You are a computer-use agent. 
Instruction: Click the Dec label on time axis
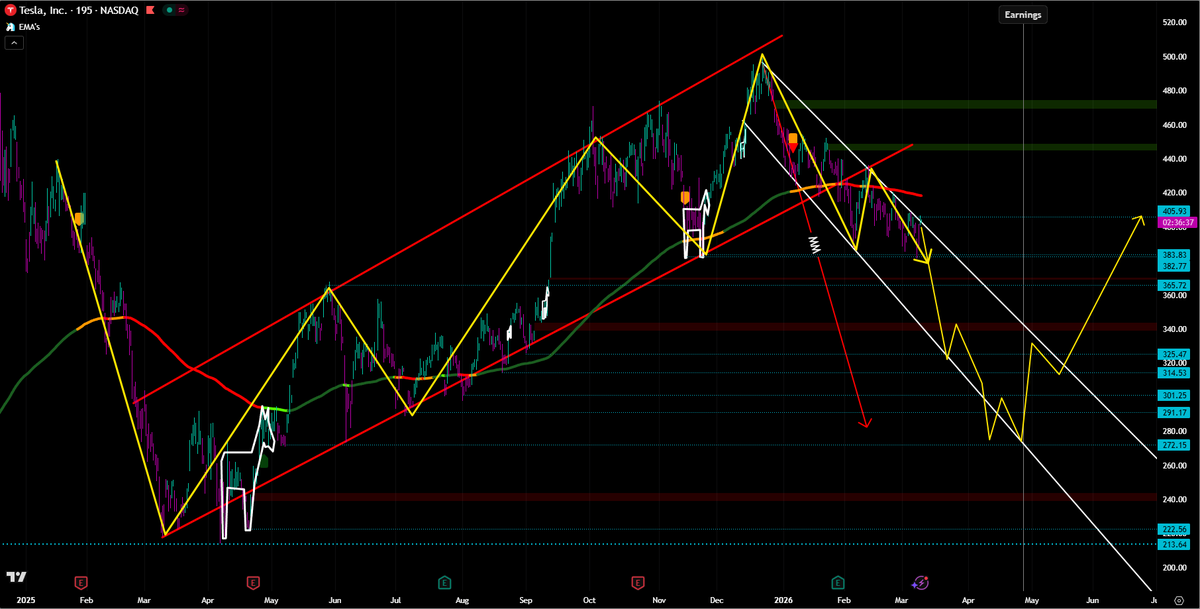pyautogui.click(x=716, y=599)
